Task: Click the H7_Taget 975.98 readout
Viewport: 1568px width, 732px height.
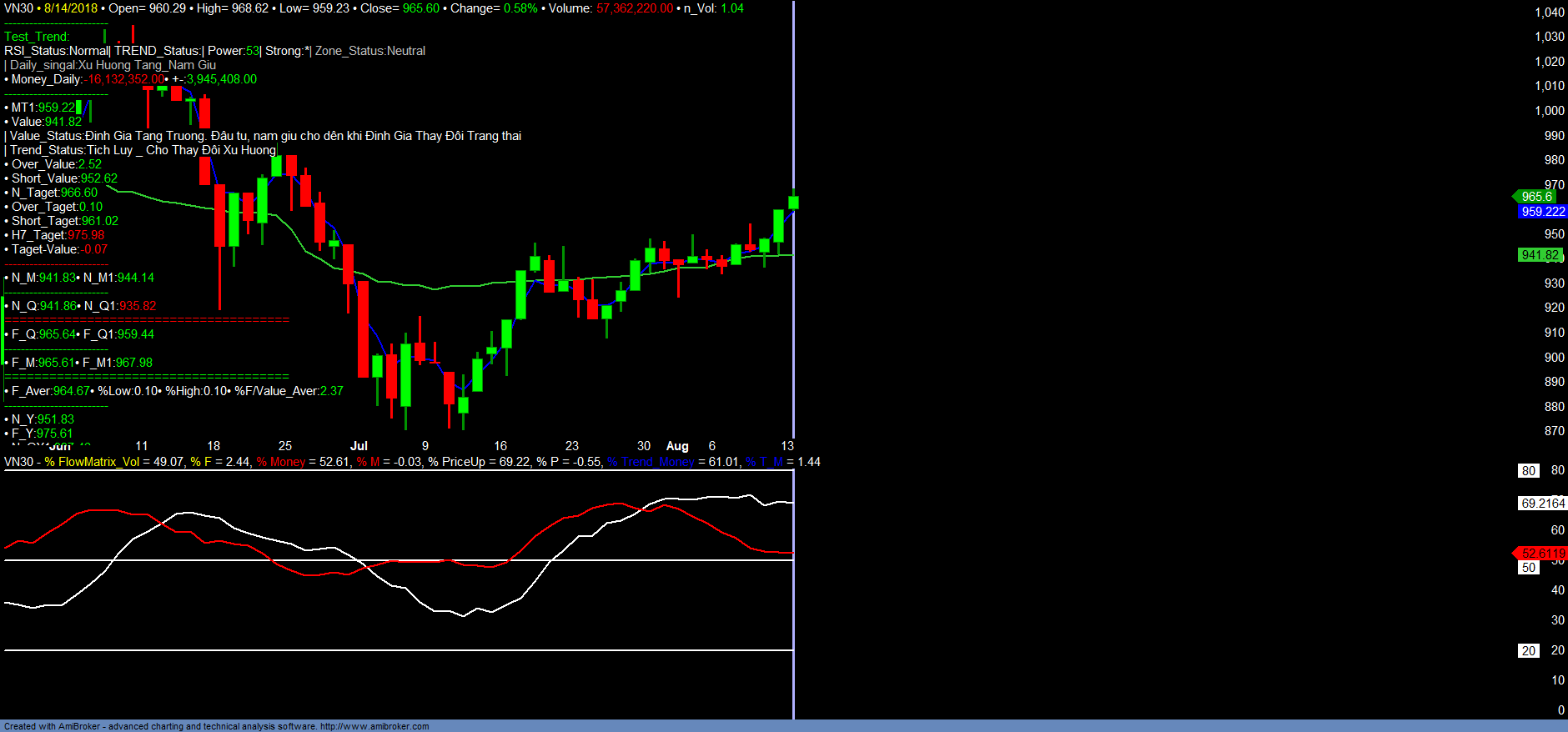Action: (x=58, y=235)
